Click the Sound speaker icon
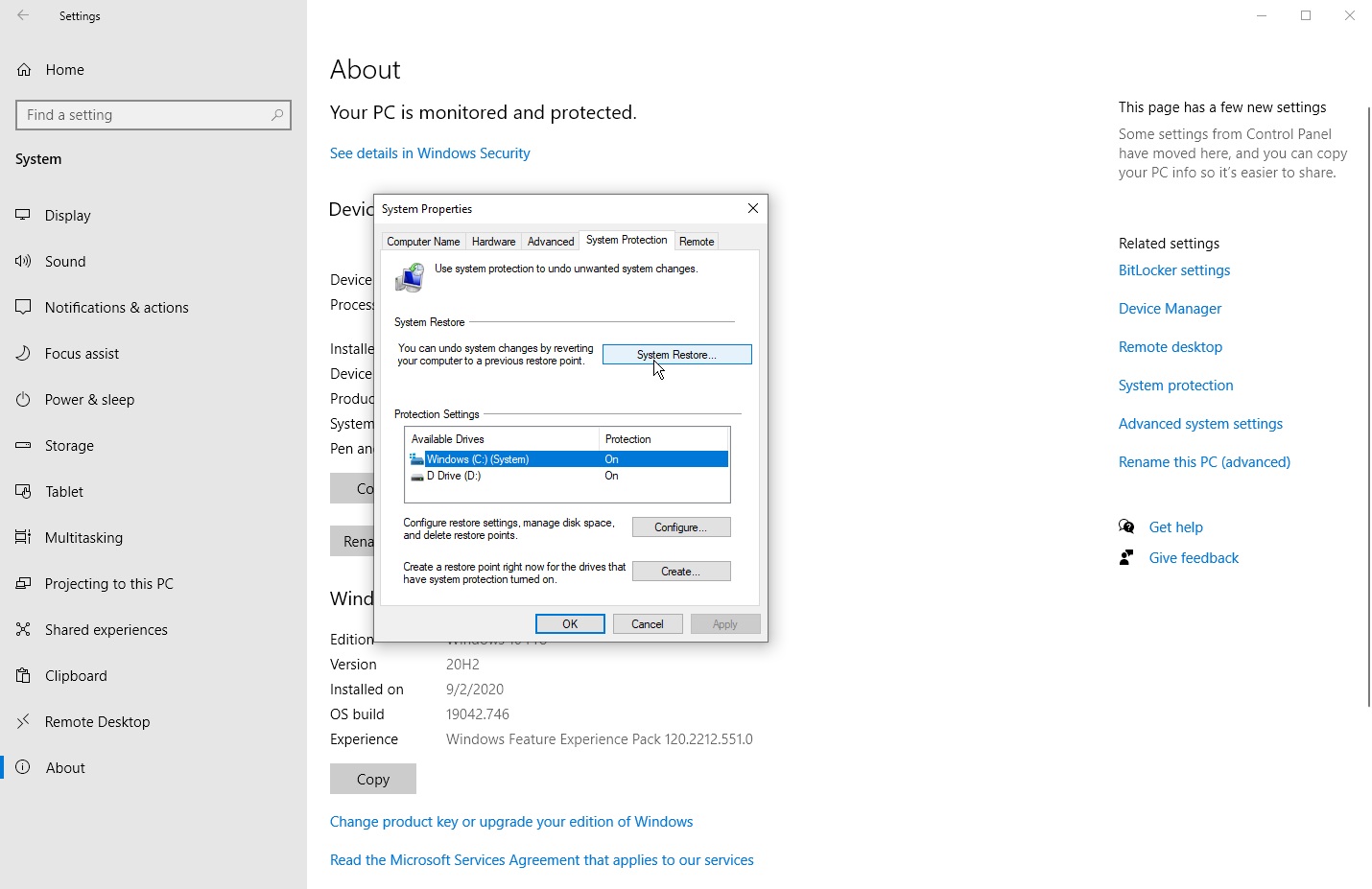Viewport: 1372px width, 889px height. (x=23, y=262)
